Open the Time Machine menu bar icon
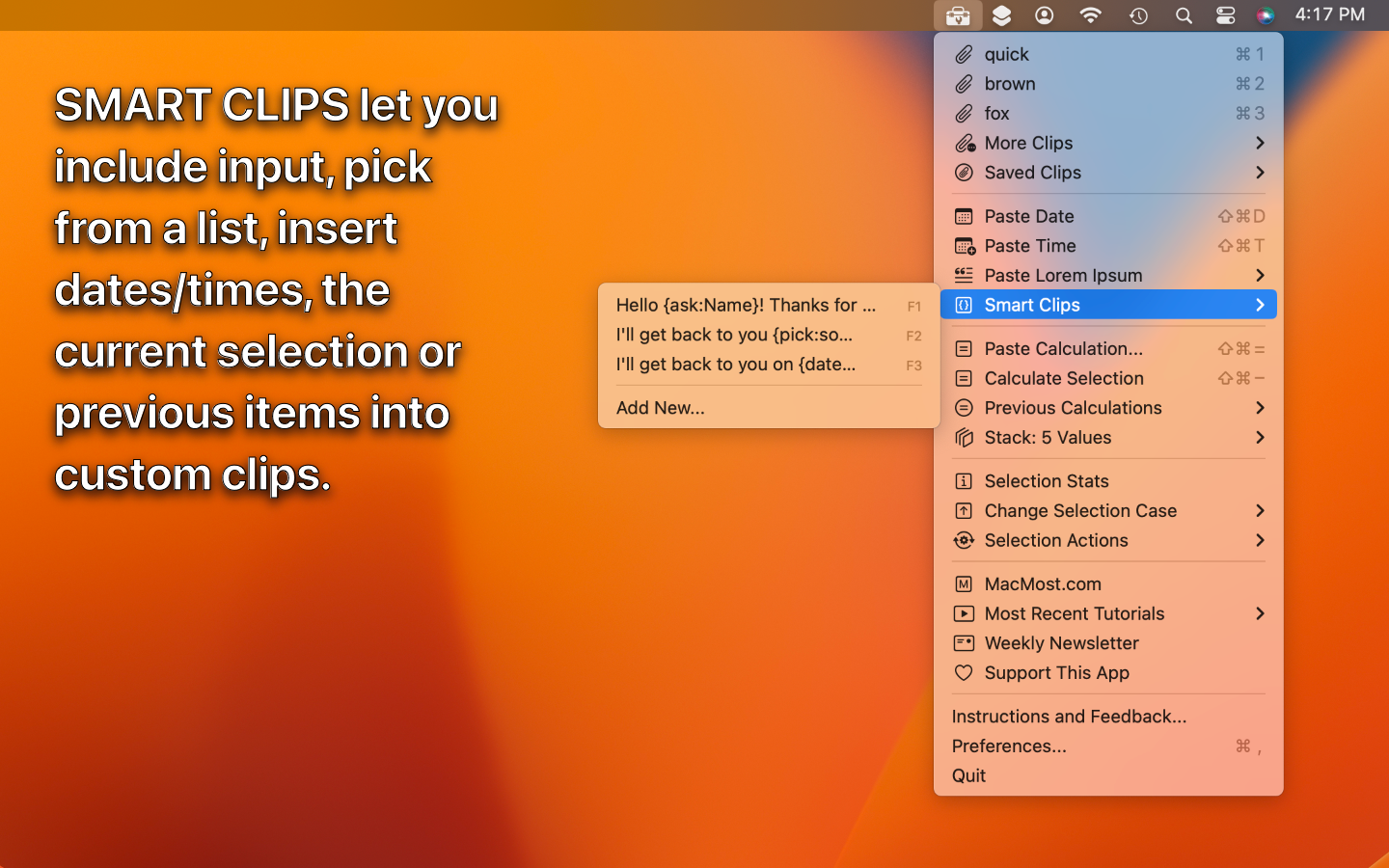 click(1138, 15)
